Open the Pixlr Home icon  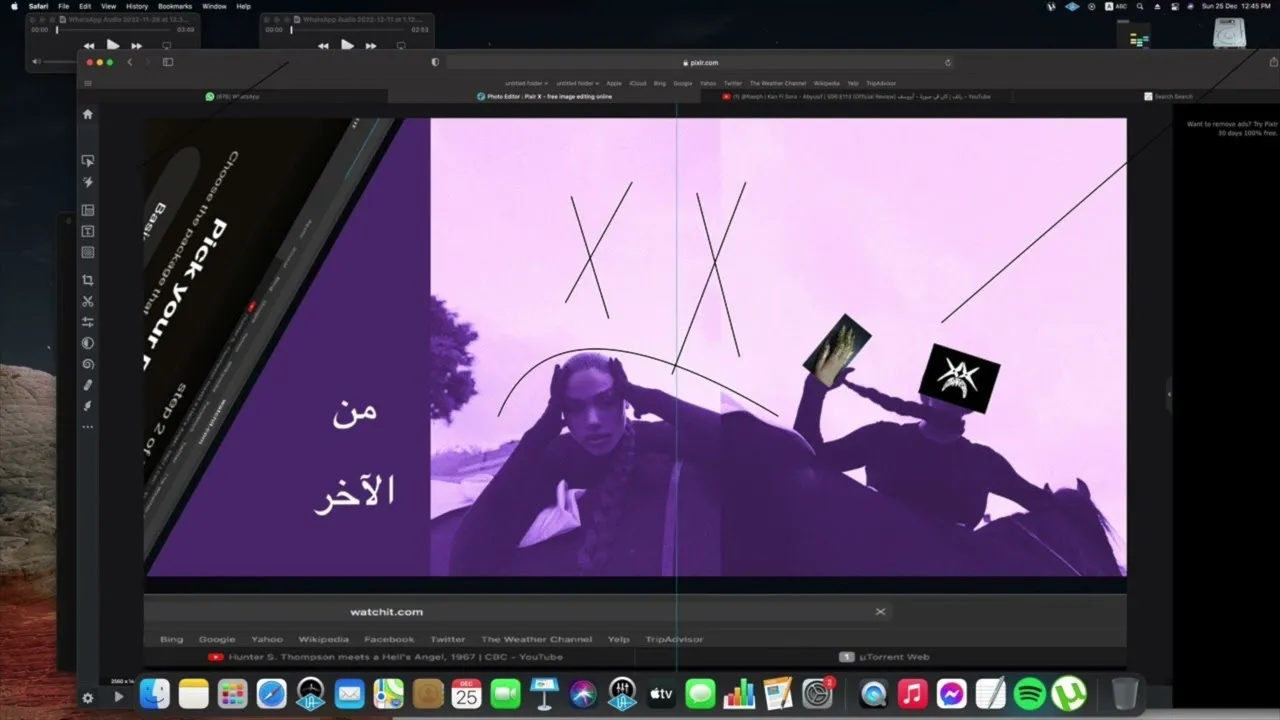[x=88, y=114]
